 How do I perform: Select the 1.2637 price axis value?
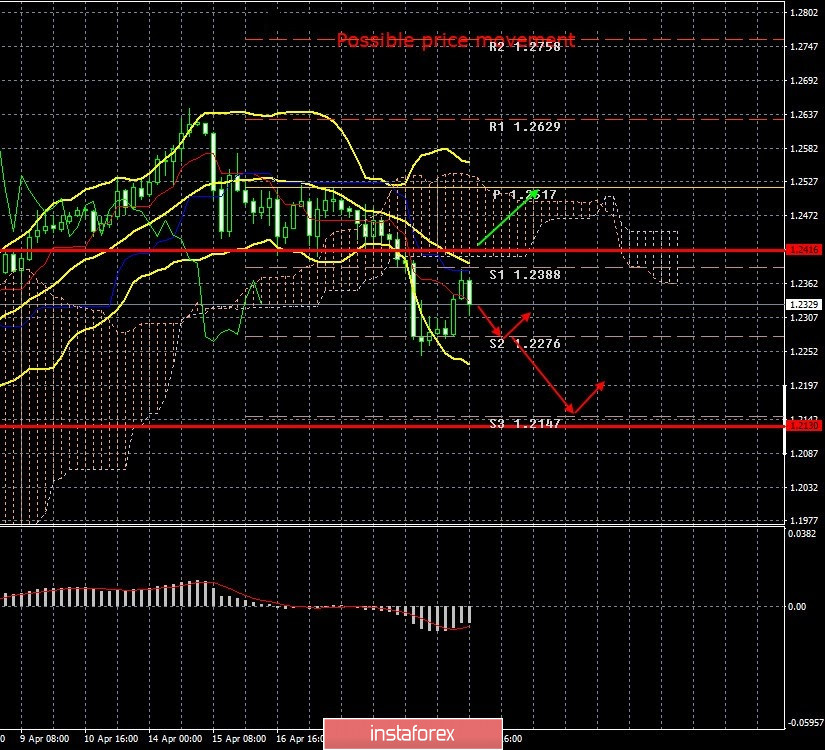pyautogui.click(x=804, y=115)
